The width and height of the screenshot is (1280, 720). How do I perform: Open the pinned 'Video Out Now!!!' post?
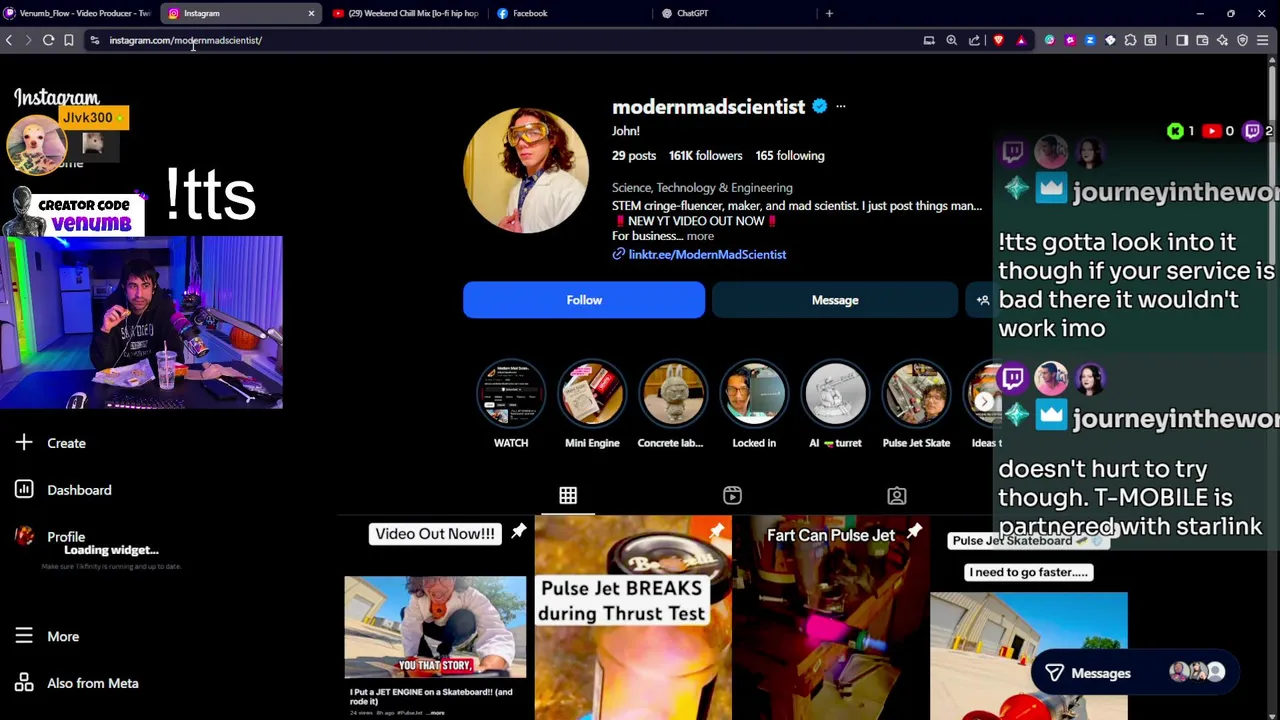click(x=435, y=618)
